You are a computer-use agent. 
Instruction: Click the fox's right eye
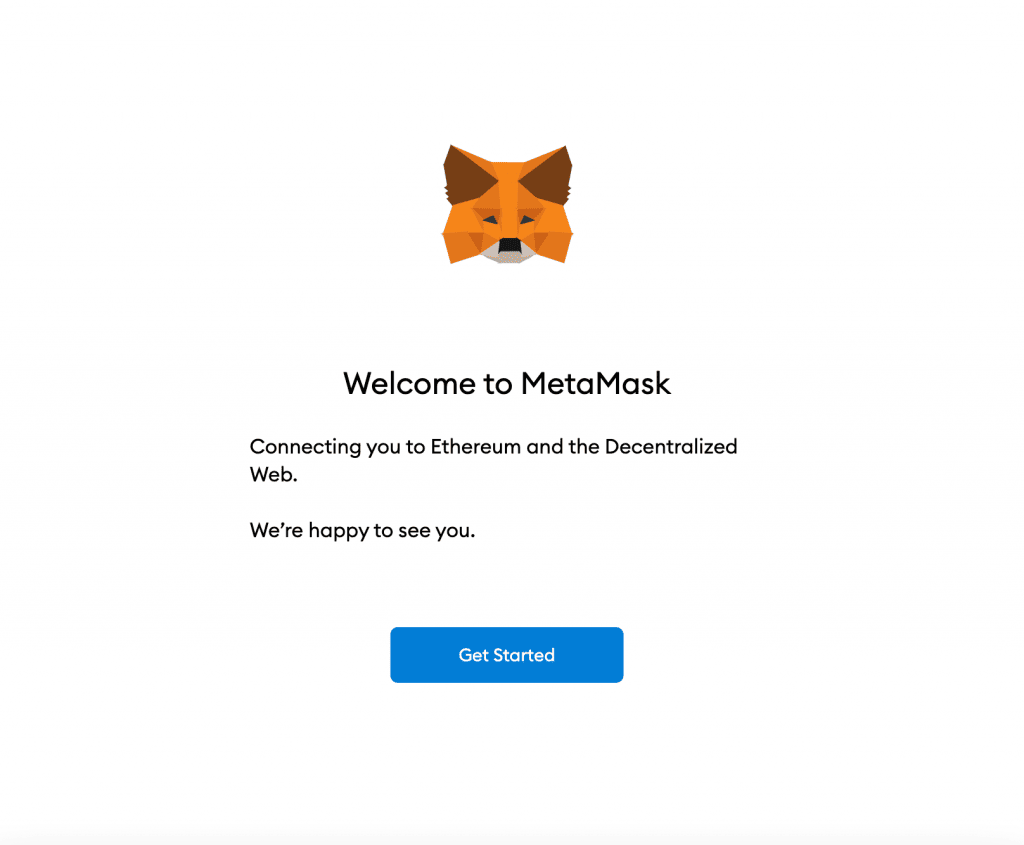tap(526, 220)
